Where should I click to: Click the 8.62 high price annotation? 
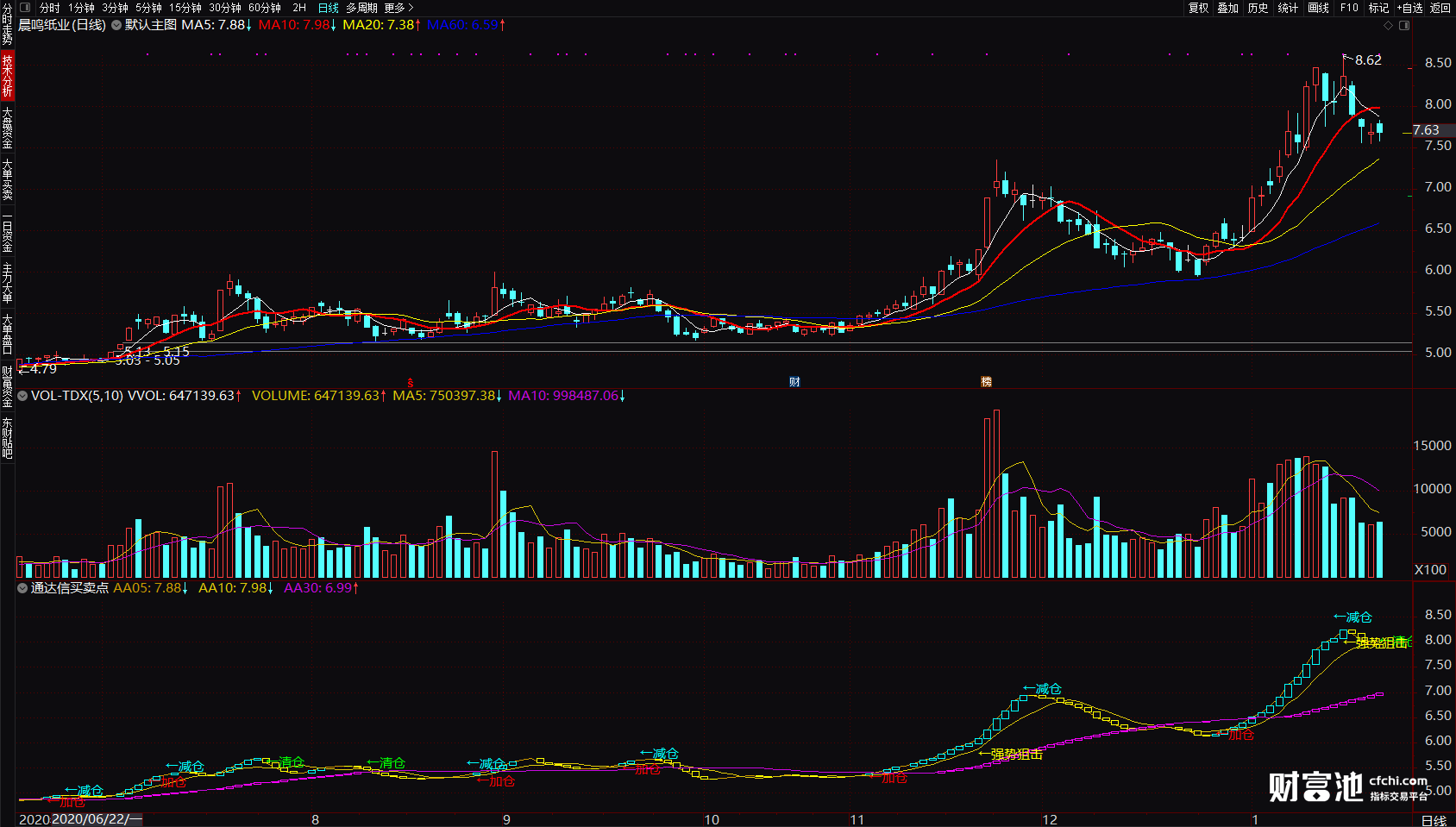point(1368,60)
